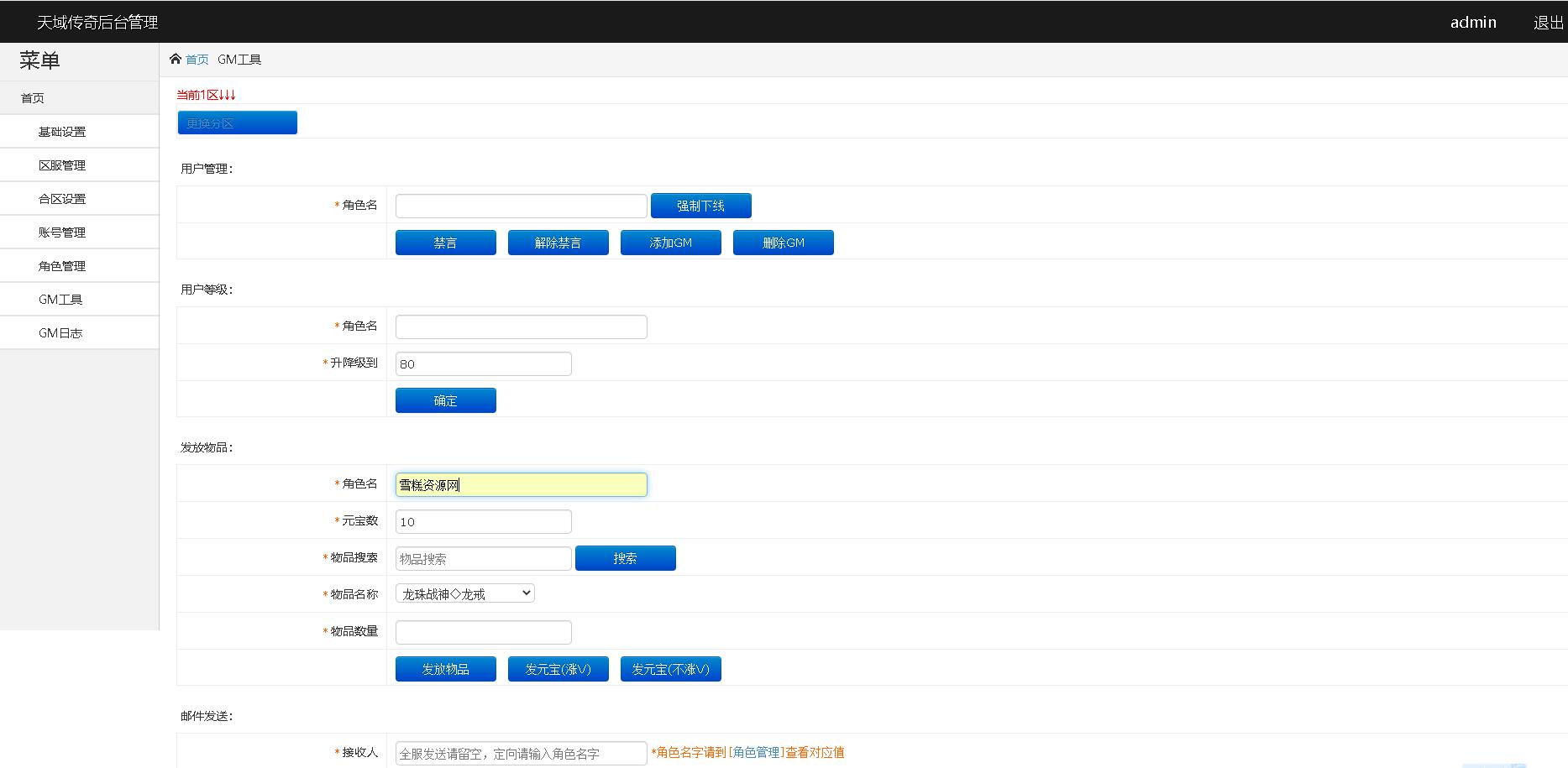Focus the 物品数量 input field

483,632
